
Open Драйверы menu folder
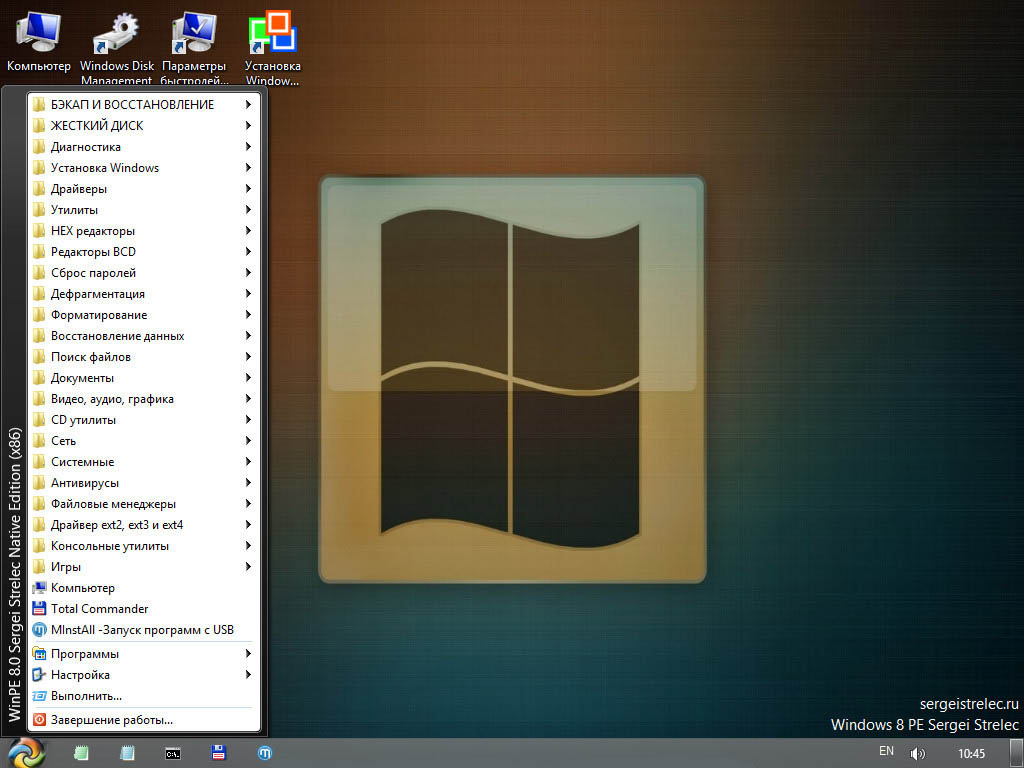pos(142,189)
